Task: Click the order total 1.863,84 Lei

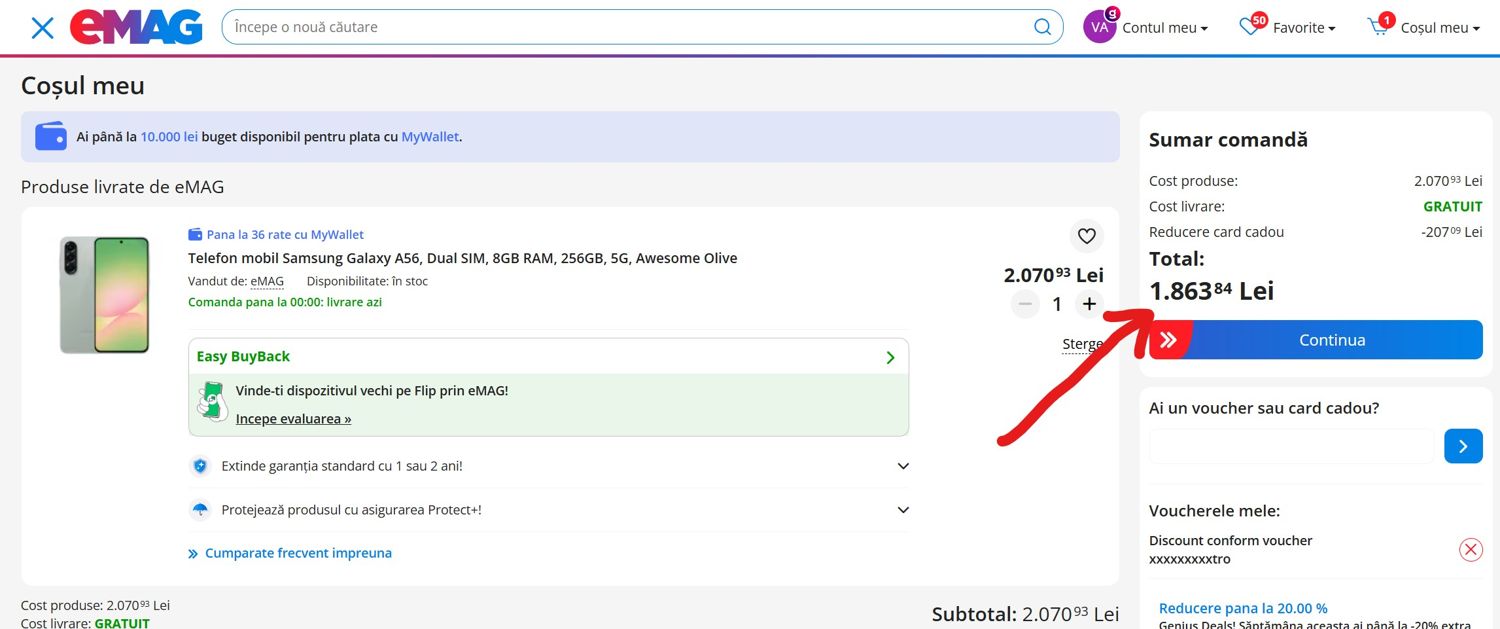Action: click(x=1212, y=291)
